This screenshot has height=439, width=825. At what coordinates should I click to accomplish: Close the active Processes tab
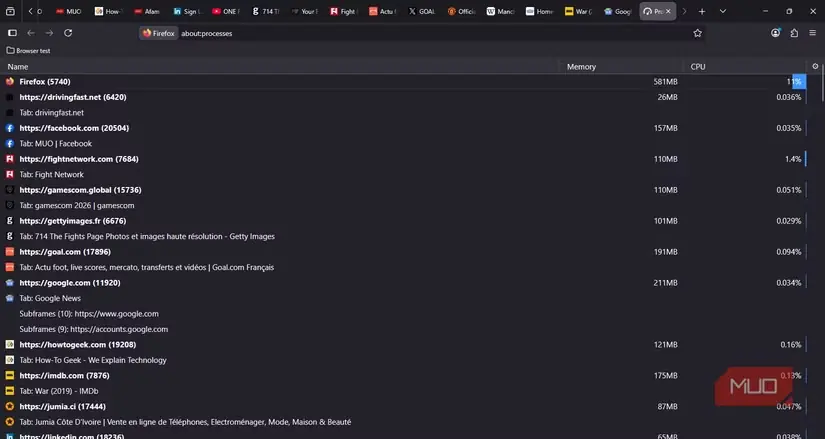coord(668,11)
